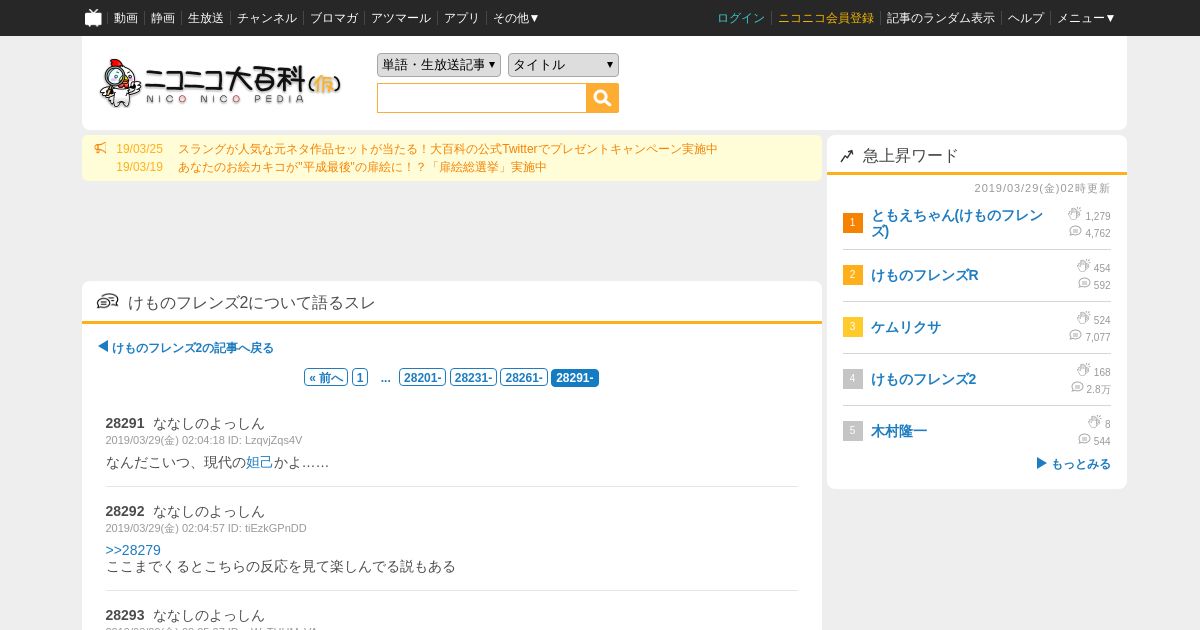The image size is (1200, 630).
Task: Open trending word けものフレンズR
Action: pyautogui.click(x=925, y=275)
